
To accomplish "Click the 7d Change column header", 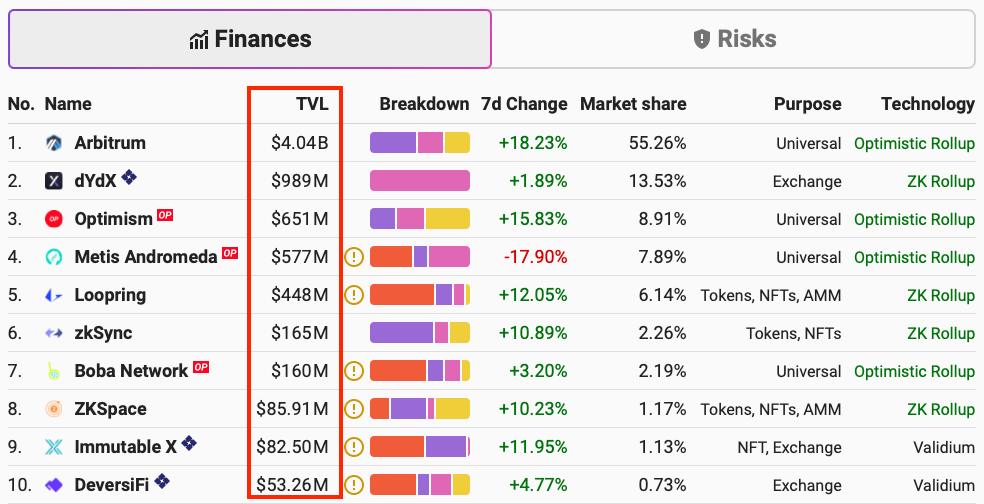I will click(524, 104).
